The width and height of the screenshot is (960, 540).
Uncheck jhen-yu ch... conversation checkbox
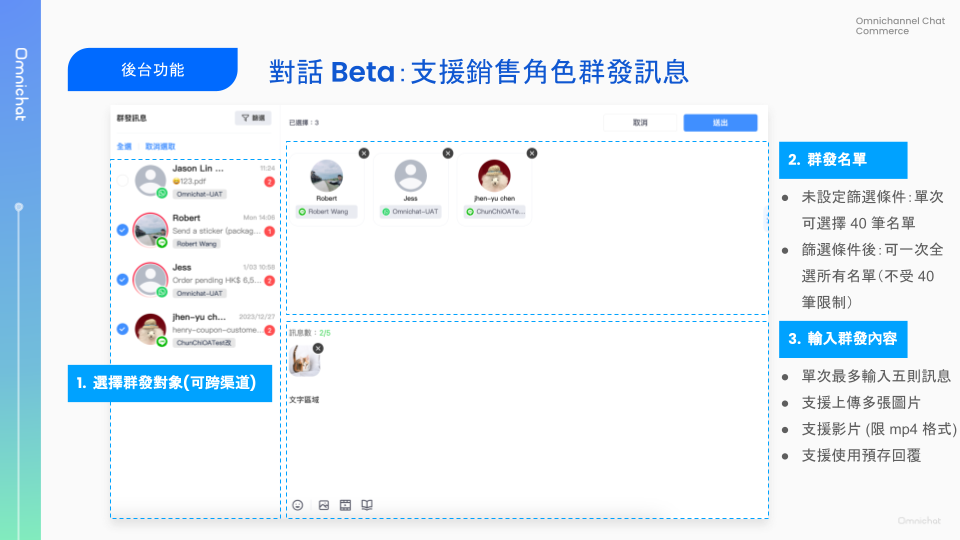(122, 329)
